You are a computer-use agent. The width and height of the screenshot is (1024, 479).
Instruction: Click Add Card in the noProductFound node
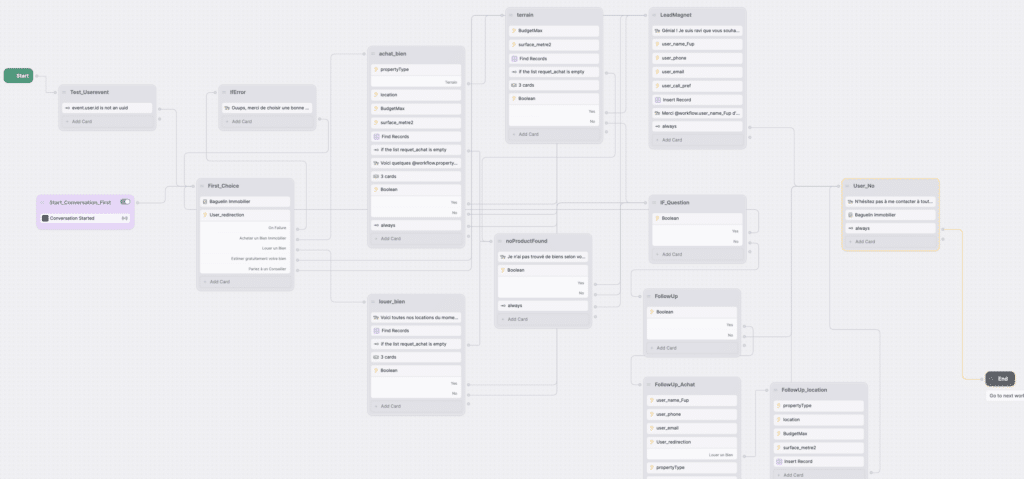518,319
